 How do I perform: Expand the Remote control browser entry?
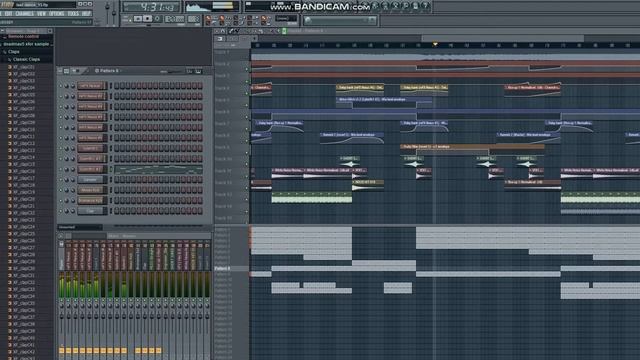(x=24, y=37)
